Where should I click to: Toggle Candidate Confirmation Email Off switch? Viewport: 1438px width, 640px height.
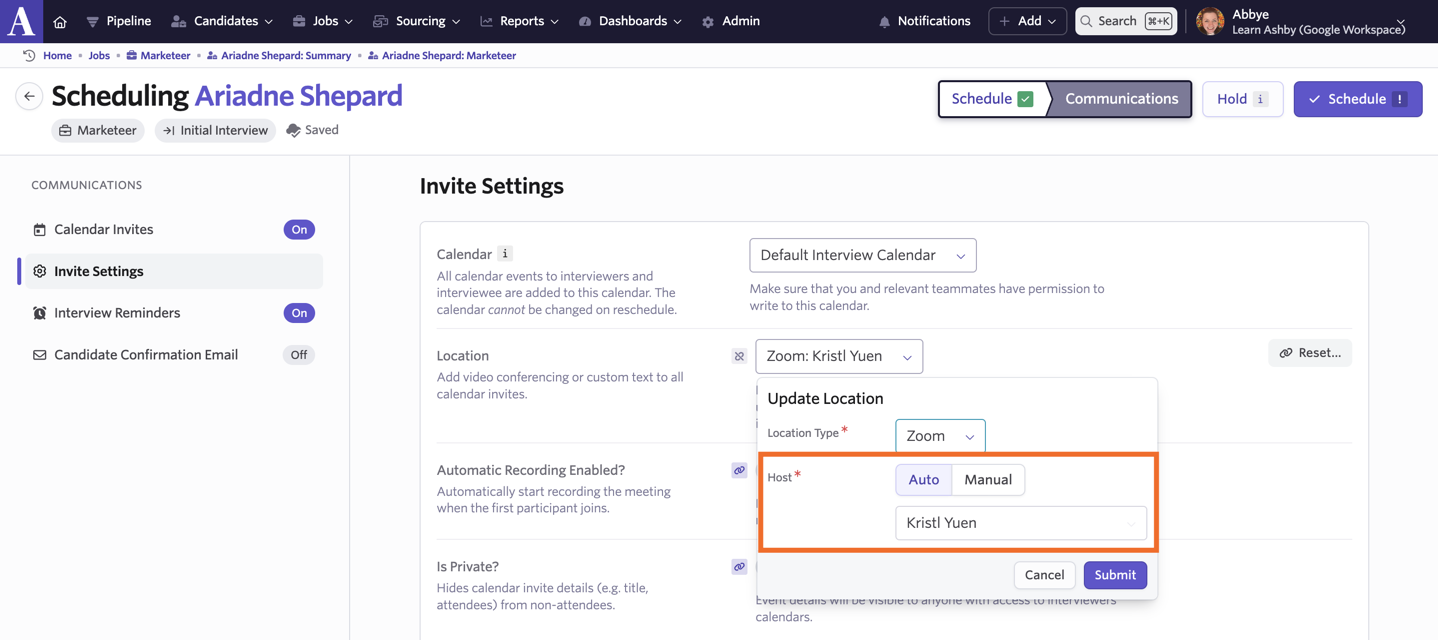[x=299, y=355]
